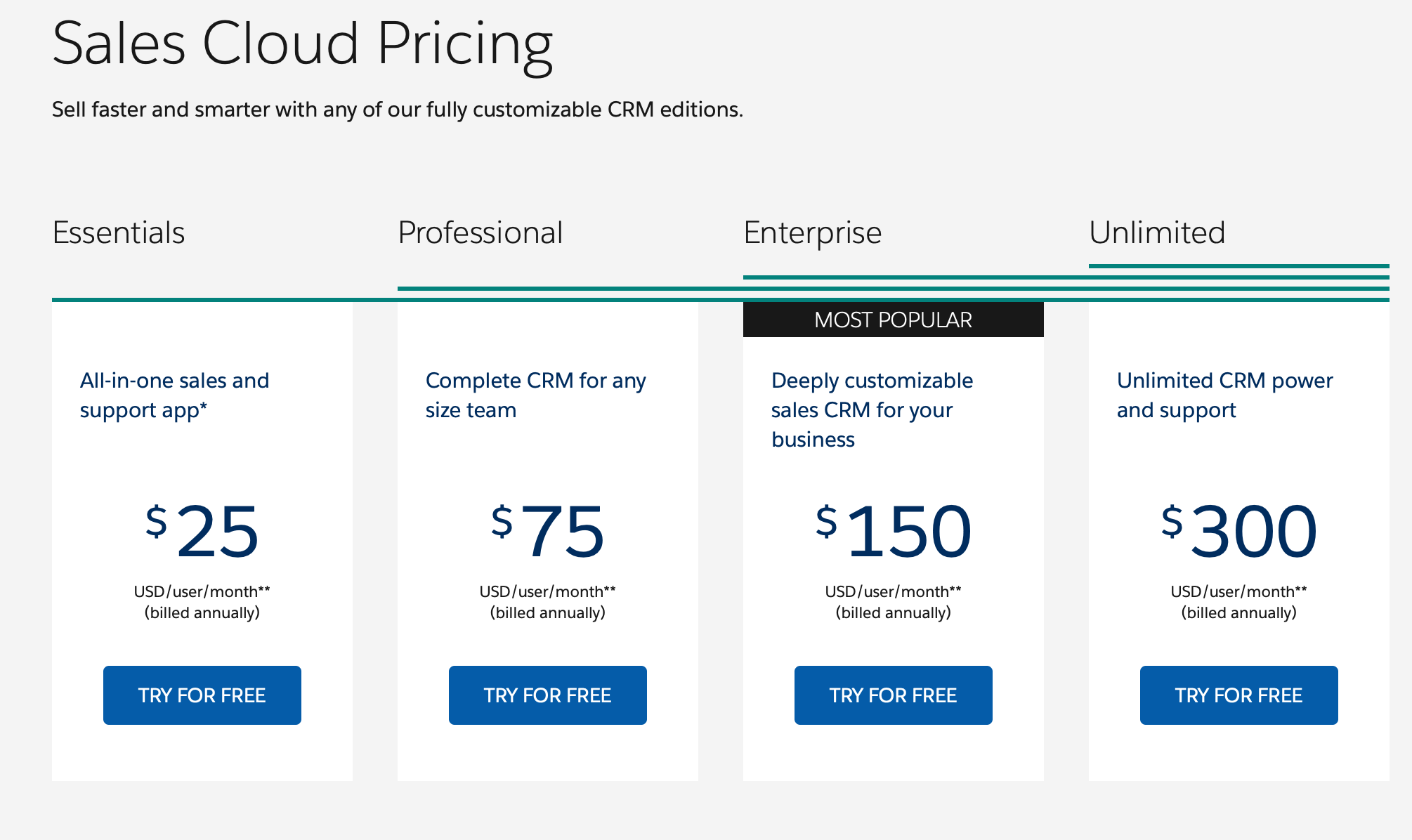Click Try For Free under Professional
Screen dimensions: 1412x840
point(548,695)
